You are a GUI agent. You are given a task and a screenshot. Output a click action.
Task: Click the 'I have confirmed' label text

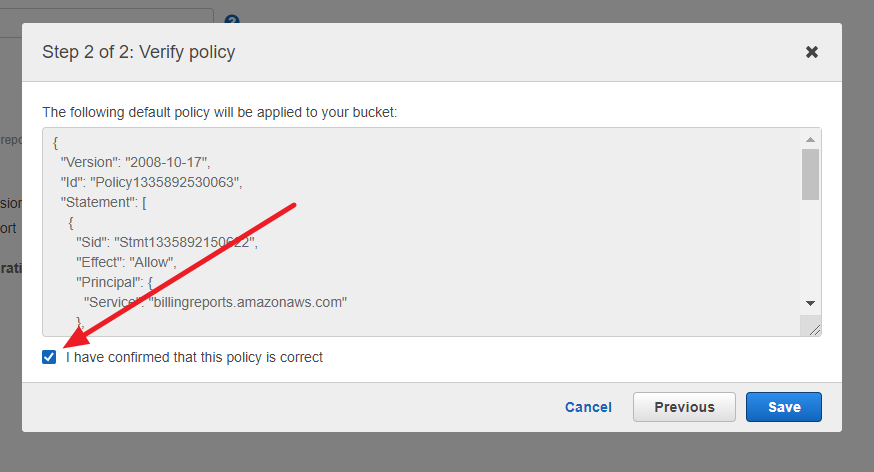click(x=194, y=357)
